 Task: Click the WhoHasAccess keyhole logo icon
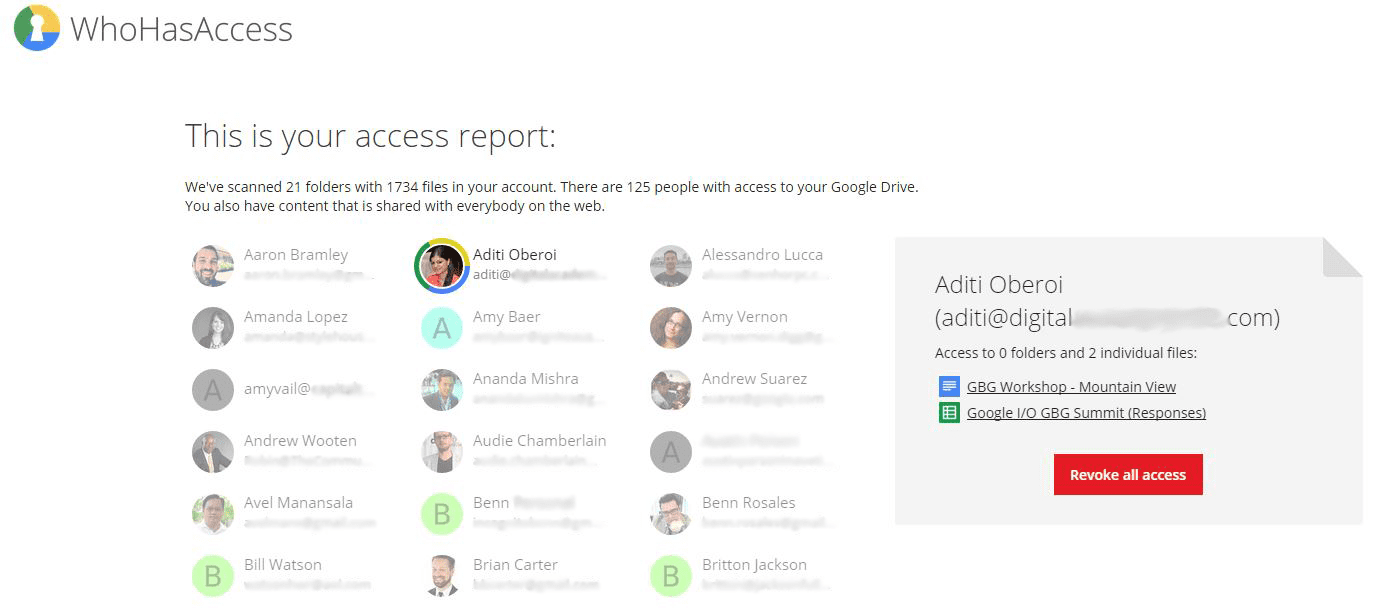point(37,28)
